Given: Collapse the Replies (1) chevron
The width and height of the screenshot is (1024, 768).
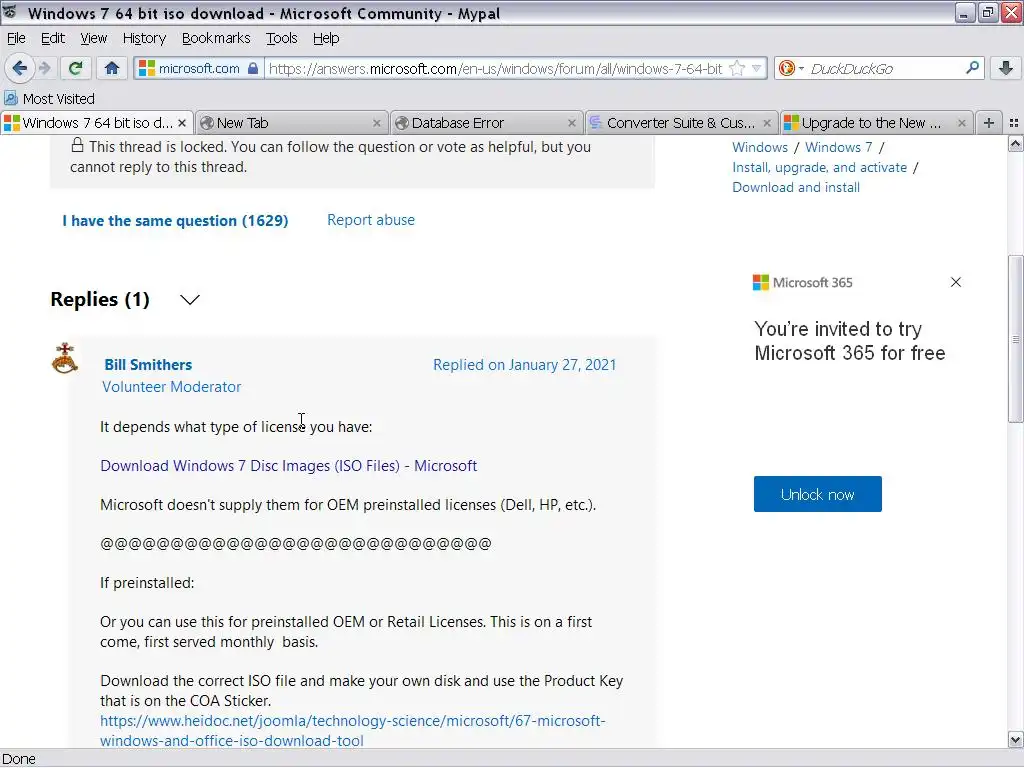Looking at the screenshot, I should 189,300.
